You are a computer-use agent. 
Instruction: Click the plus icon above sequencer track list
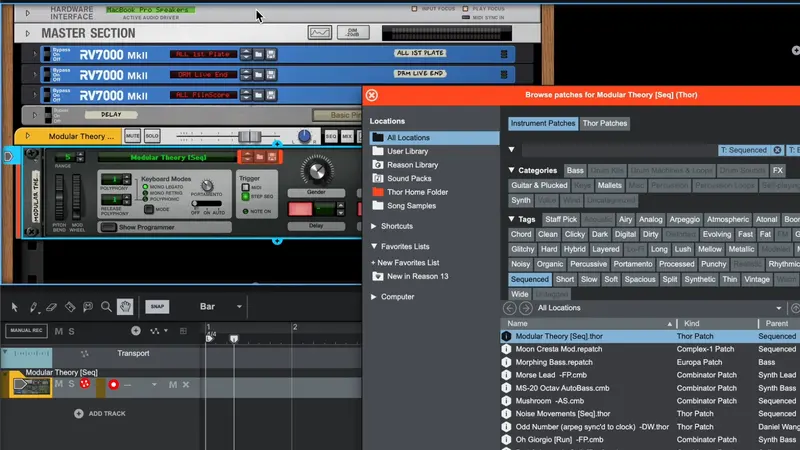[136, 331]
